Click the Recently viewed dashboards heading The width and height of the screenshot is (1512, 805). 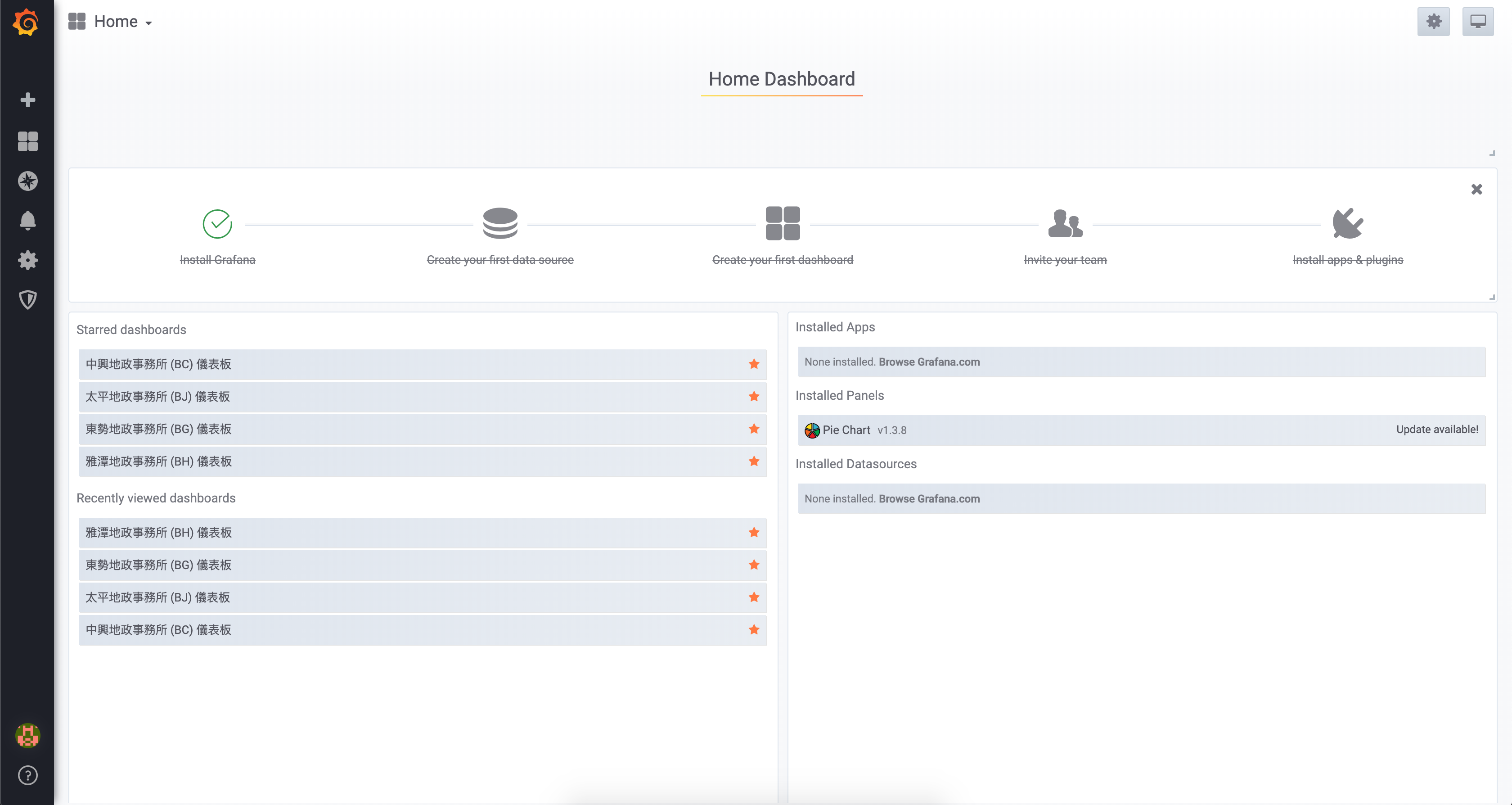tap(156, 498)
